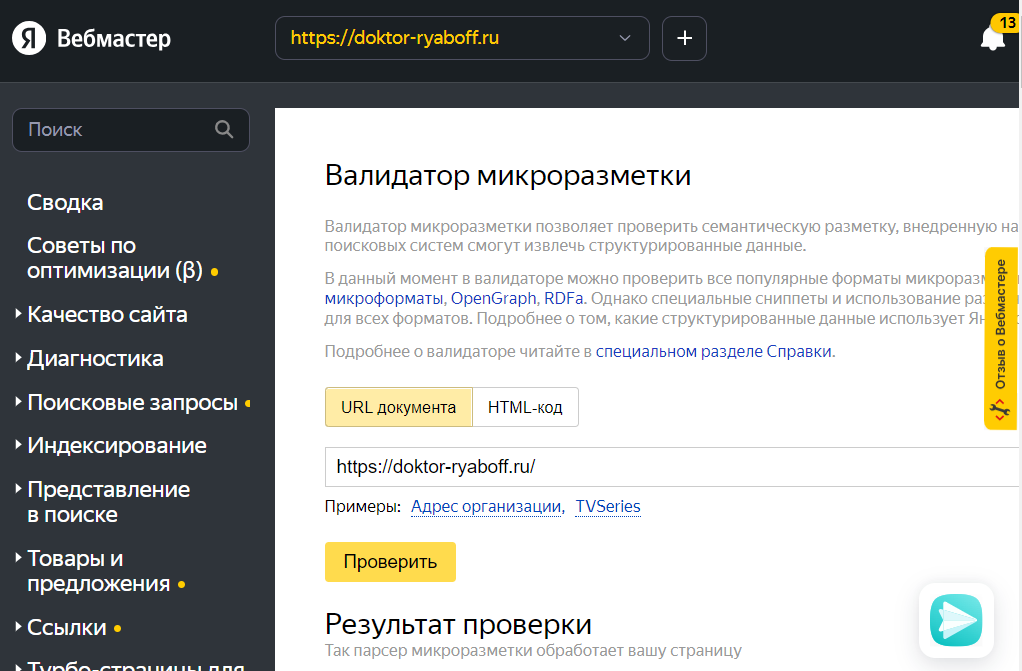This screenshot has height=671, width=1022.
Task: Open the notifications bell
Action: point(992,39)
